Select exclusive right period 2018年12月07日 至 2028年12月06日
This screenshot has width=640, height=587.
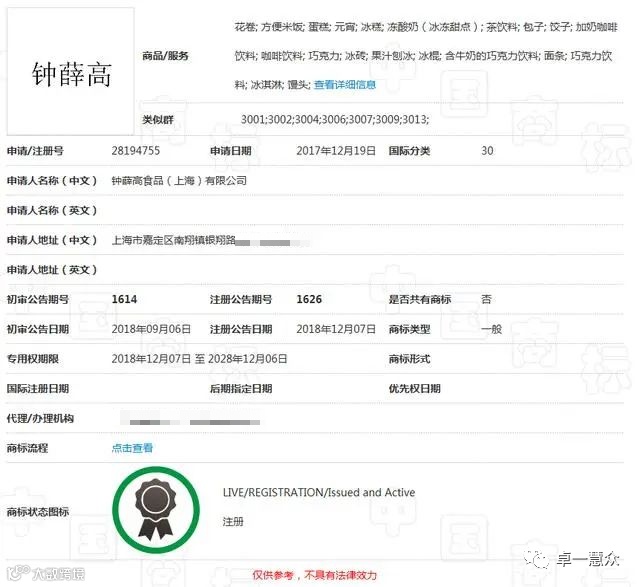pyautogui.click(x=199, y=359)
